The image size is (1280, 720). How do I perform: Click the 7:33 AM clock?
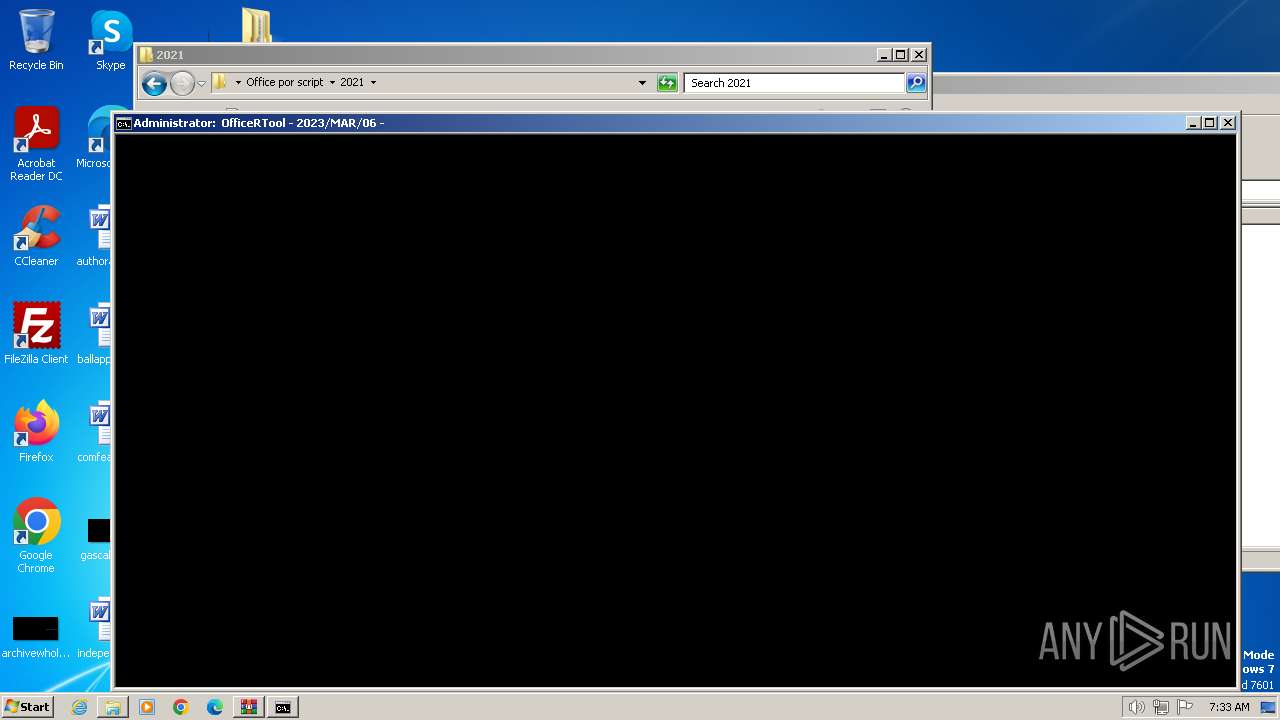tap(1229, 707)
